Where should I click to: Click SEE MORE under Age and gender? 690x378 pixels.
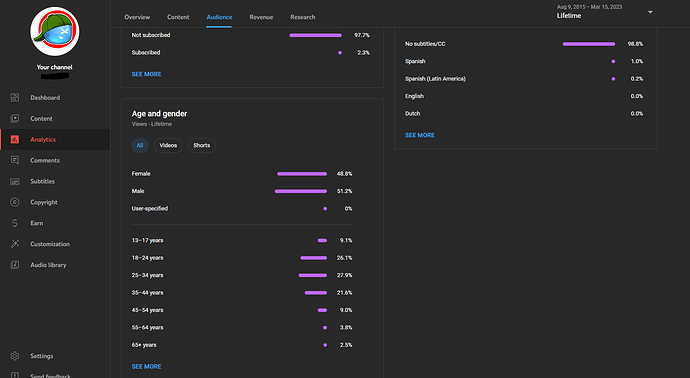point(147,367)
